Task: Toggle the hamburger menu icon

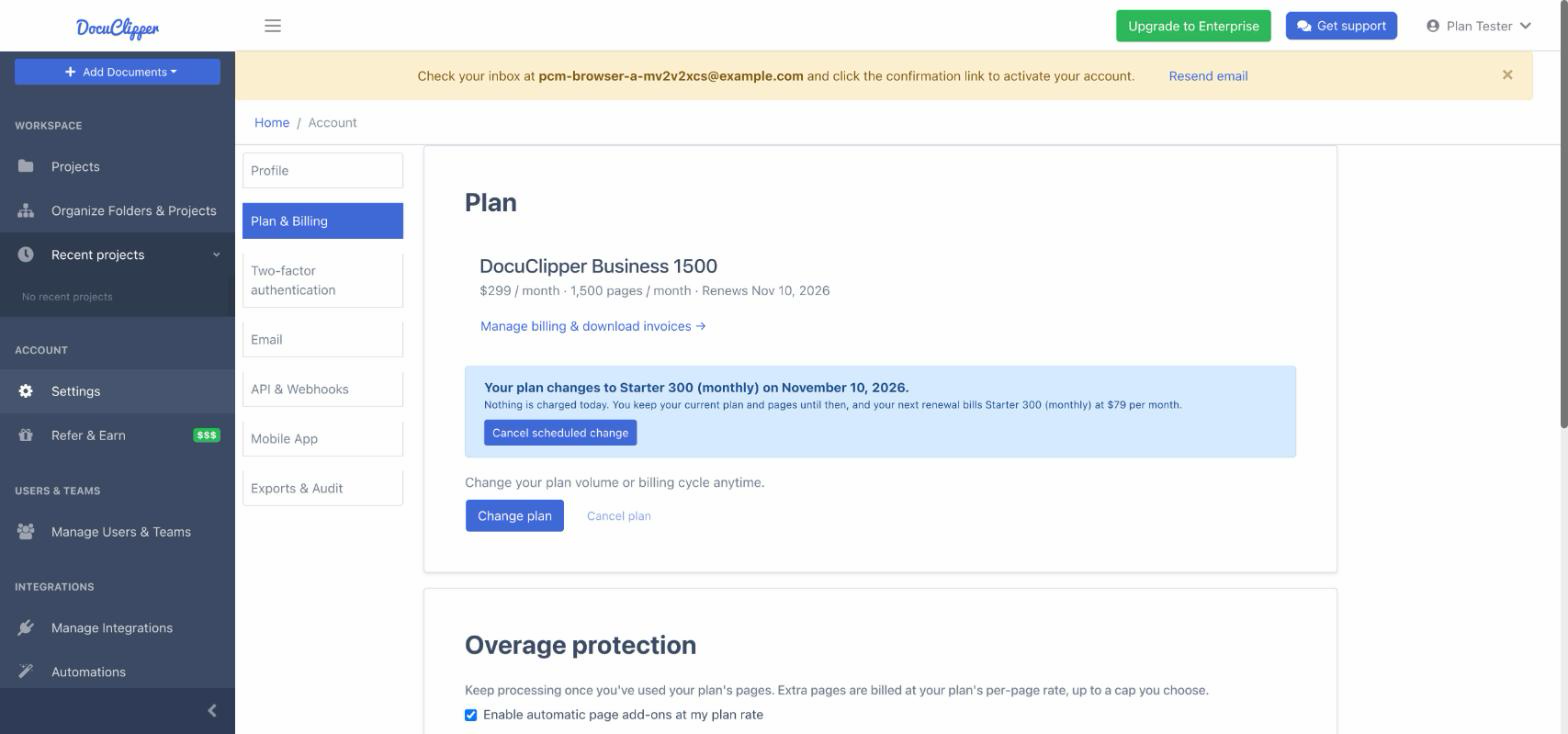Action: click(272, 26)
